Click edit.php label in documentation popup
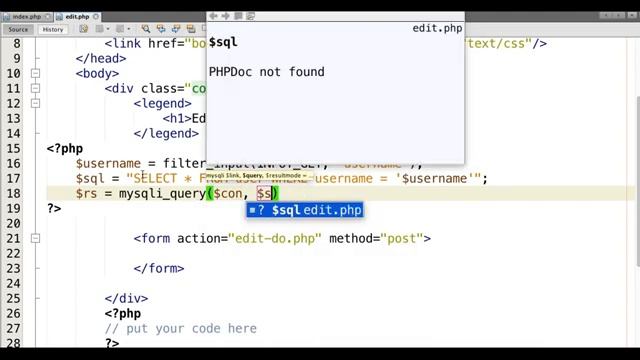 coord(437,28)
